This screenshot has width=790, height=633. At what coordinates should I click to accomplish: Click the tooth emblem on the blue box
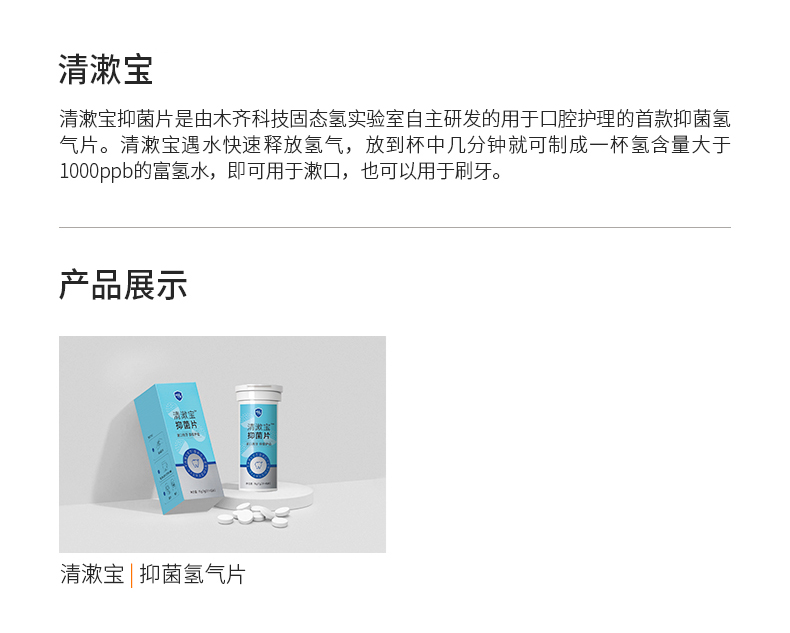pos(193,463)
